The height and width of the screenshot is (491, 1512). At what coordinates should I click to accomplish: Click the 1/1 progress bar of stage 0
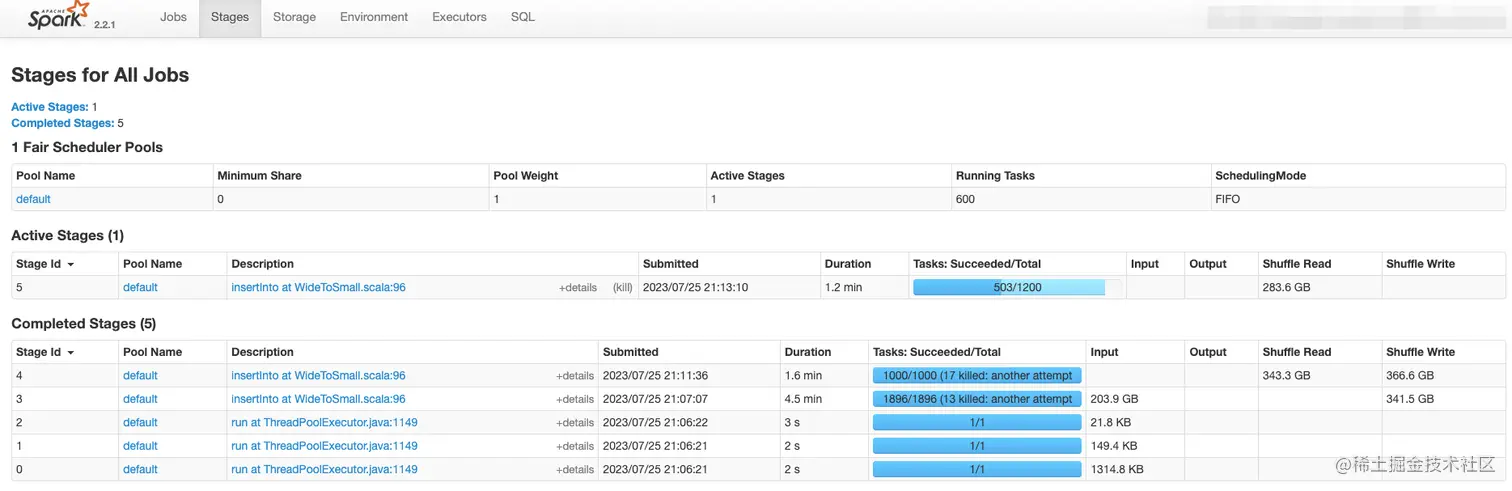click(x=977, y=469)
